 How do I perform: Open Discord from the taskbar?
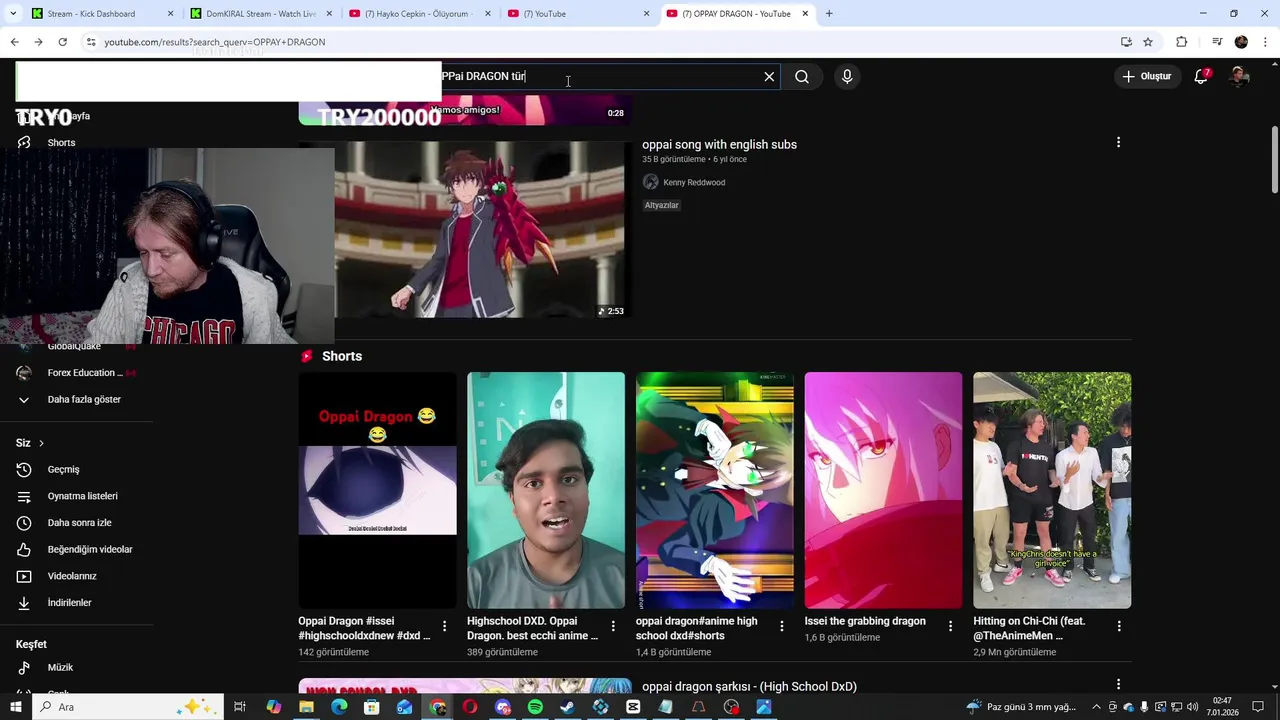tap(502, 707)
